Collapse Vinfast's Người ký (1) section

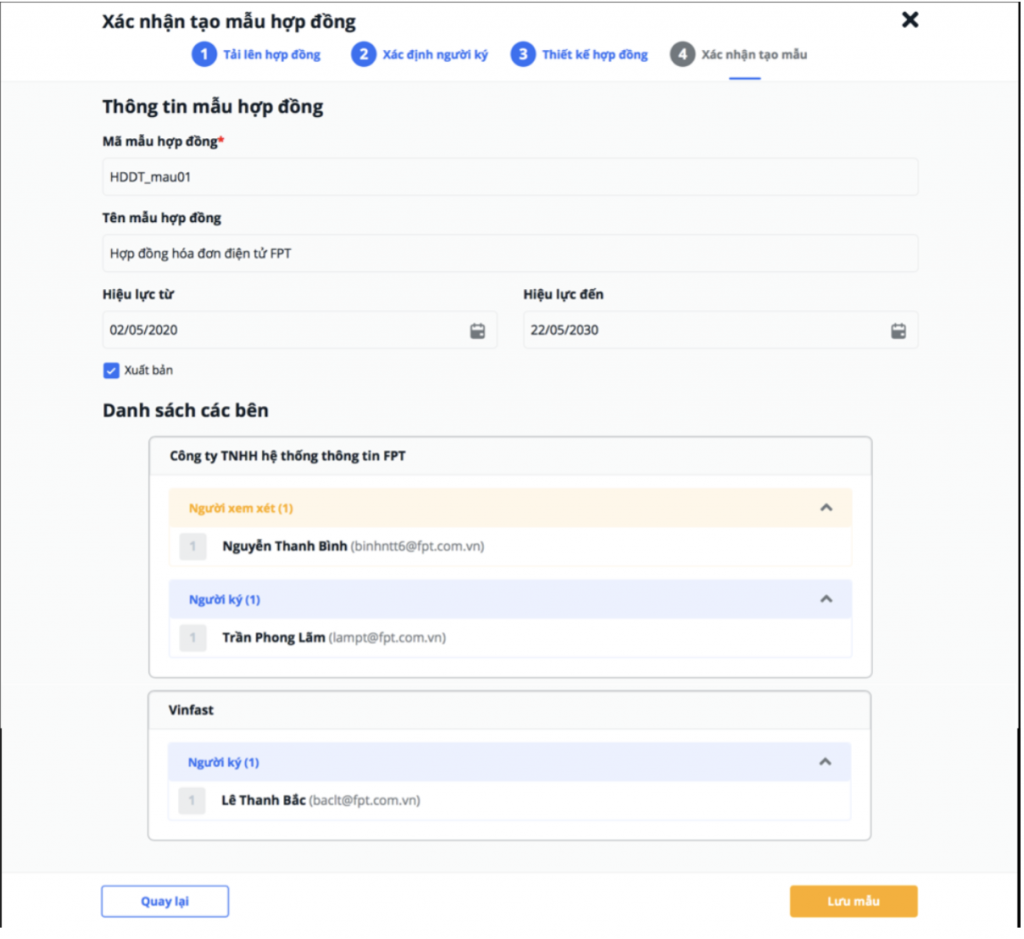pyautogui.click(x=825, y=762)
